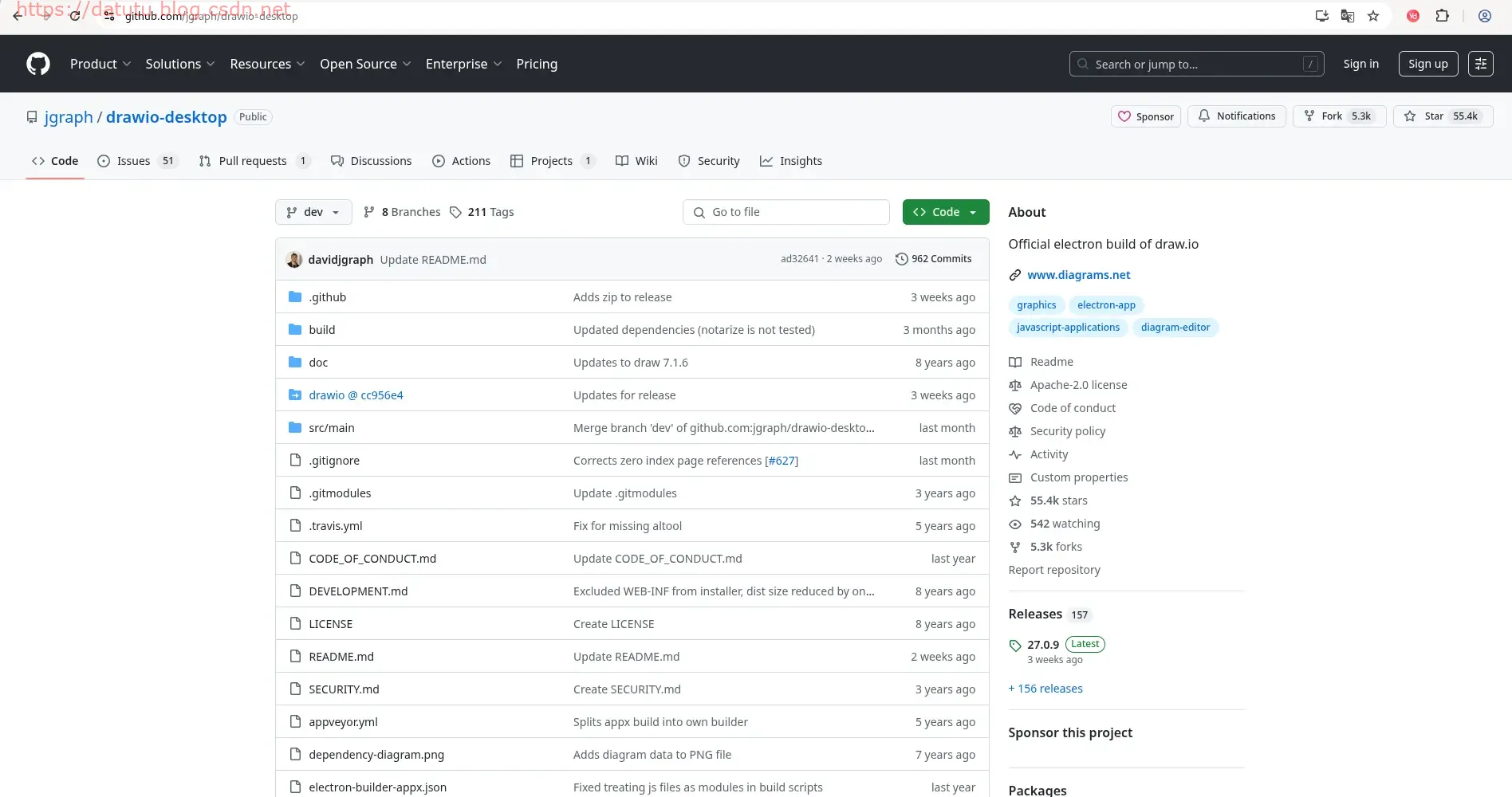Switch to the Actions tab

coord(462,161)
